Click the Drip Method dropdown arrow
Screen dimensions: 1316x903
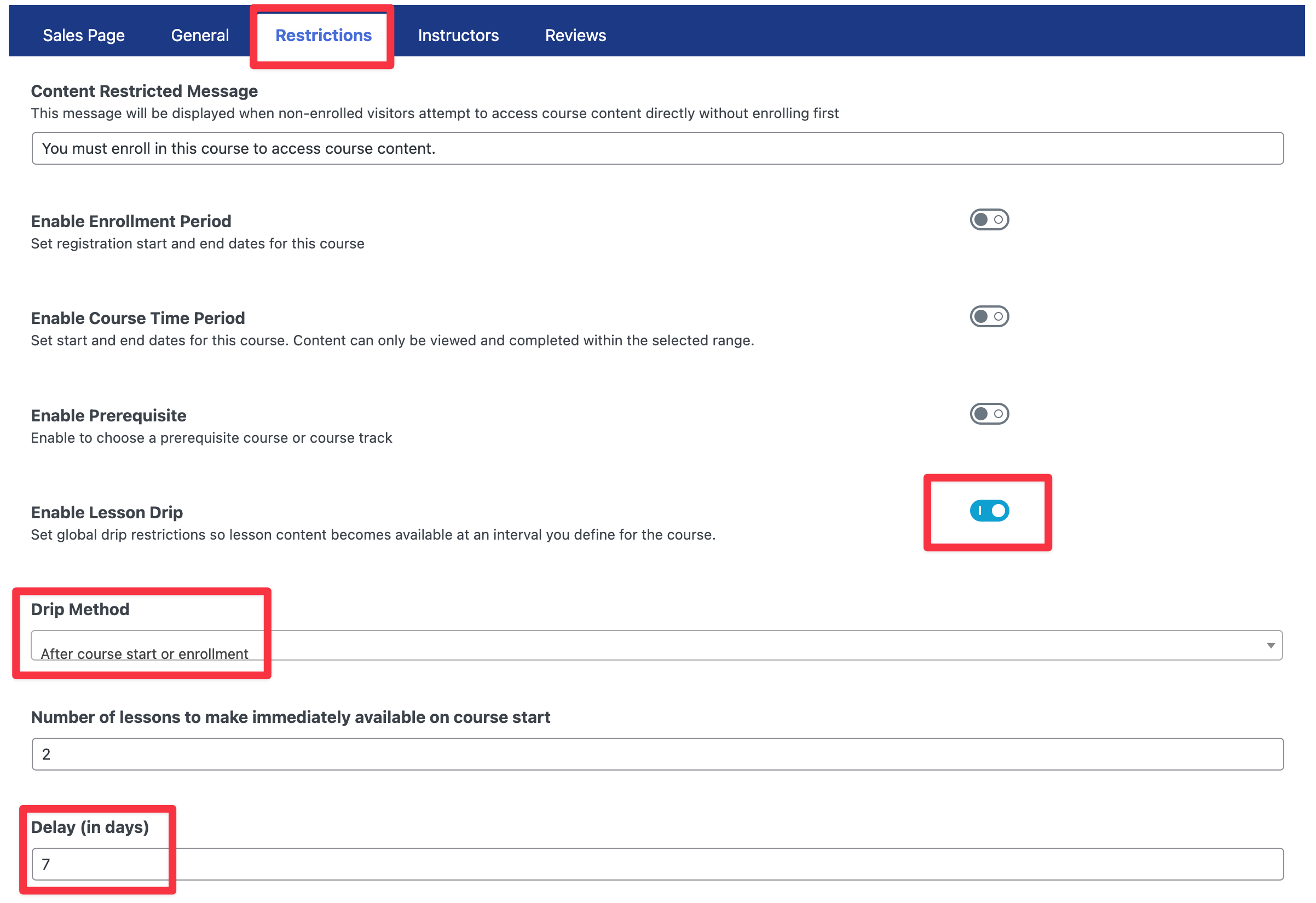(x=1270, y=646)
